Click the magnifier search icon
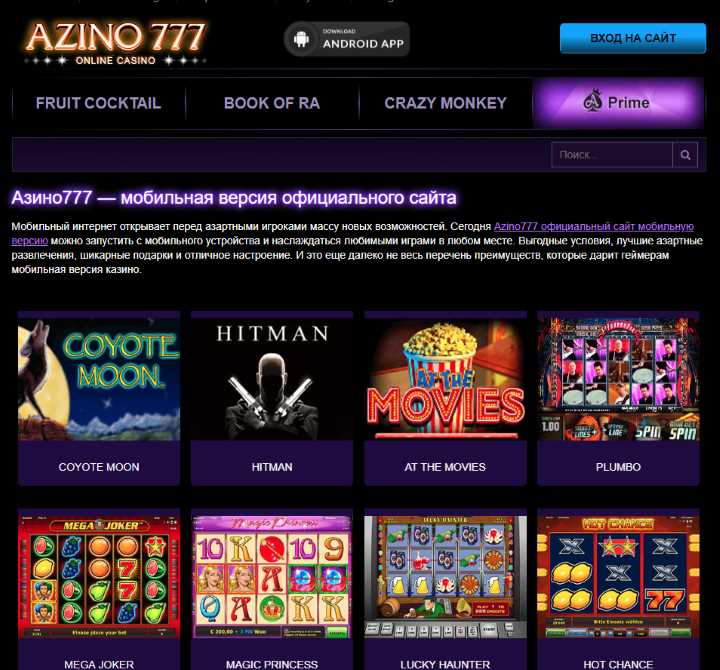Image resolution: width=720 pixels, height=670 pixels. pyautogui.click(x=685, y=155)
